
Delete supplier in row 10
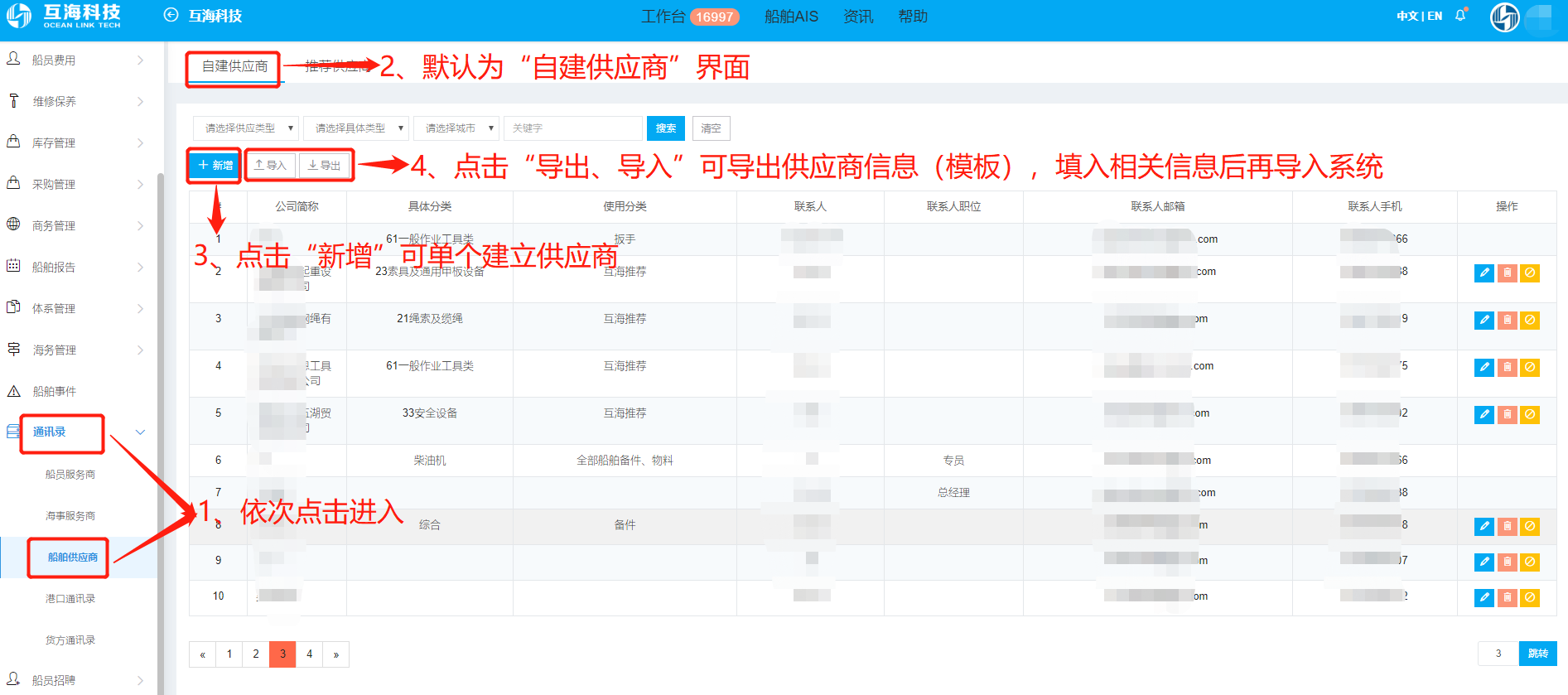click(x=1507, y=597)
